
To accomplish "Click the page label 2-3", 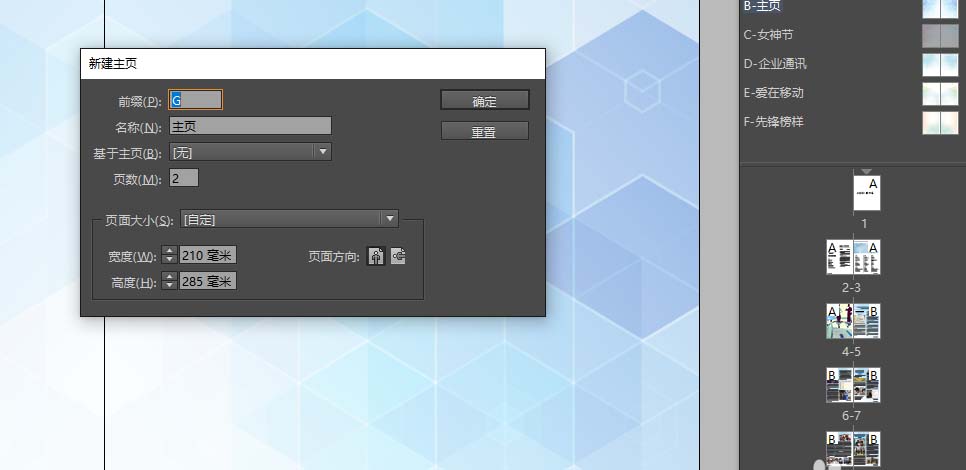I will pyautogui.click(x=851, y=288).
